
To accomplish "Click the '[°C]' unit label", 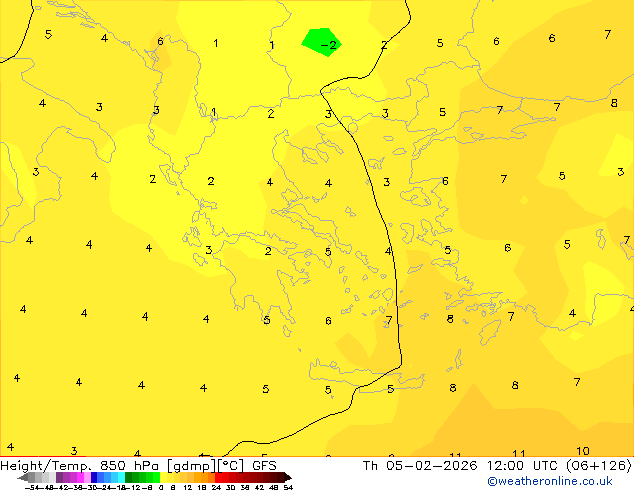I will pyautogui.click(x=231, y=466).
